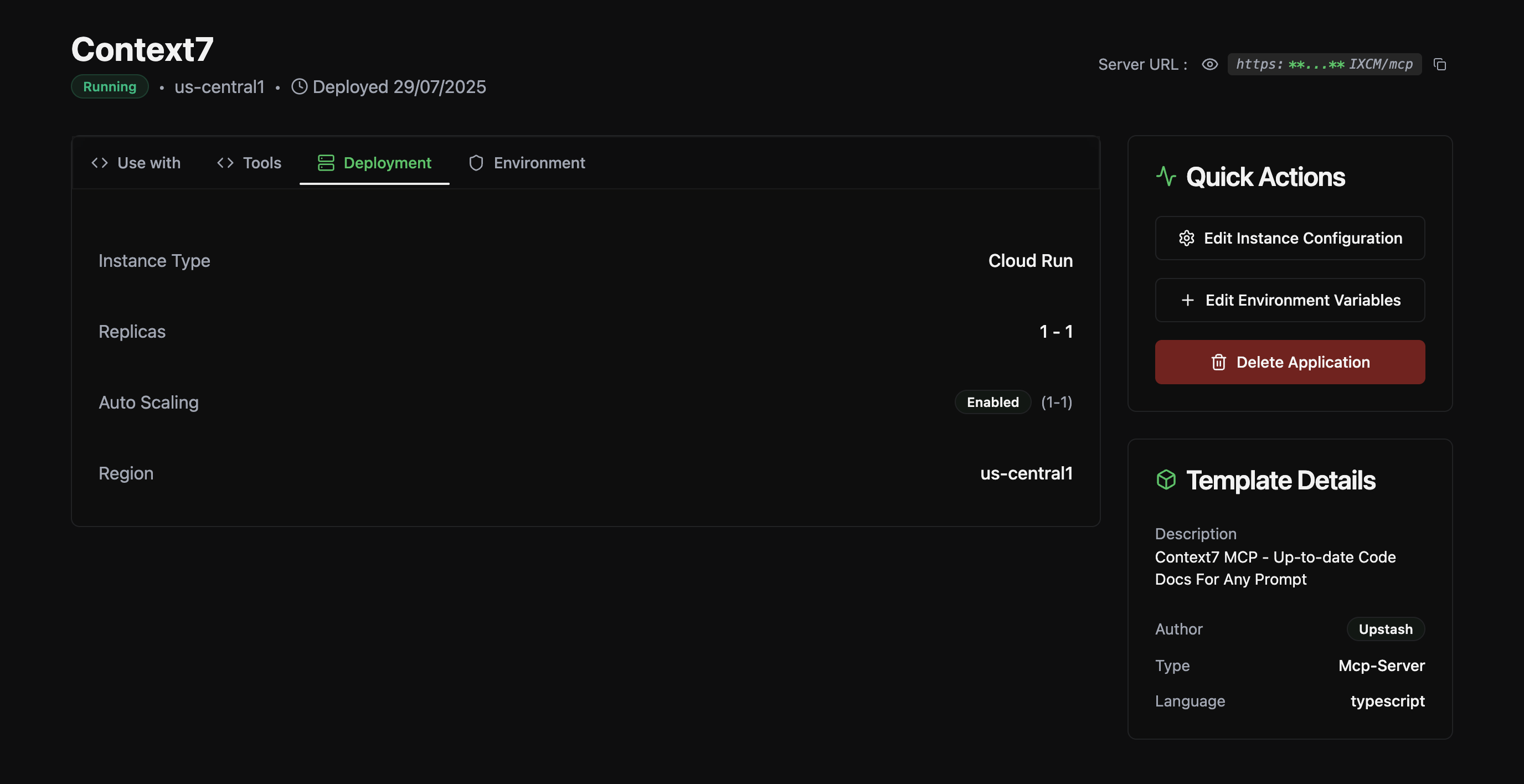1524x784 pixels.
Task: Click Edit Environment Variables button
Action: (1290, 300)
